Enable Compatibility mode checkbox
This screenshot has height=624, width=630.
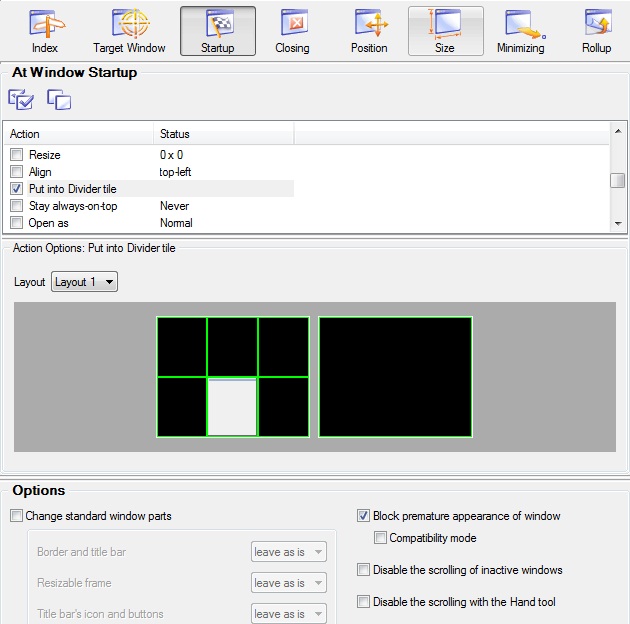point(380,538)
